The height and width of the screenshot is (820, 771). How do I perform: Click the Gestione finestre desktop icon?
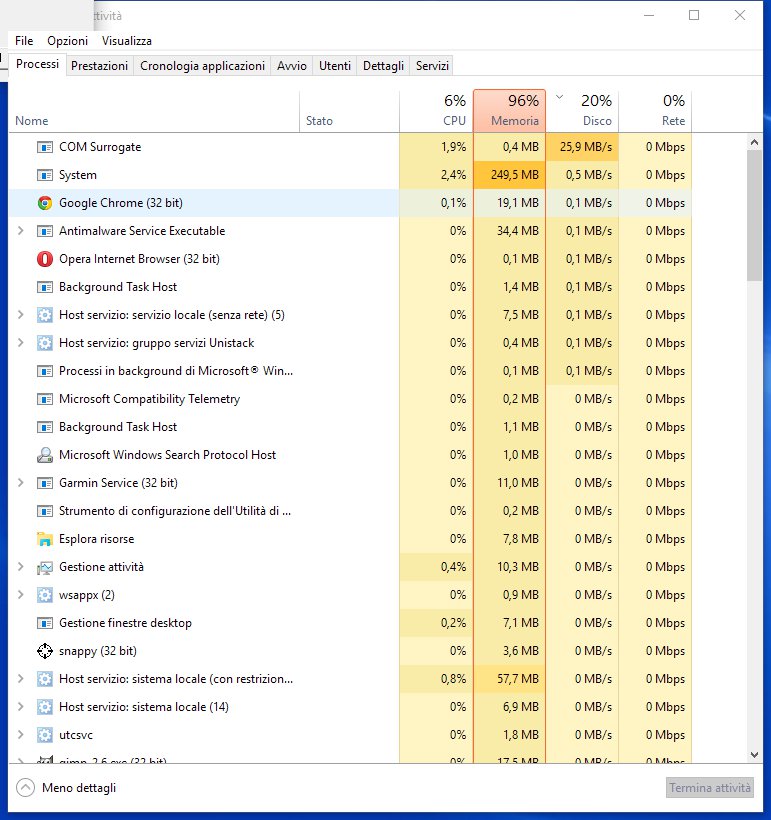click(x=44, y=623)
